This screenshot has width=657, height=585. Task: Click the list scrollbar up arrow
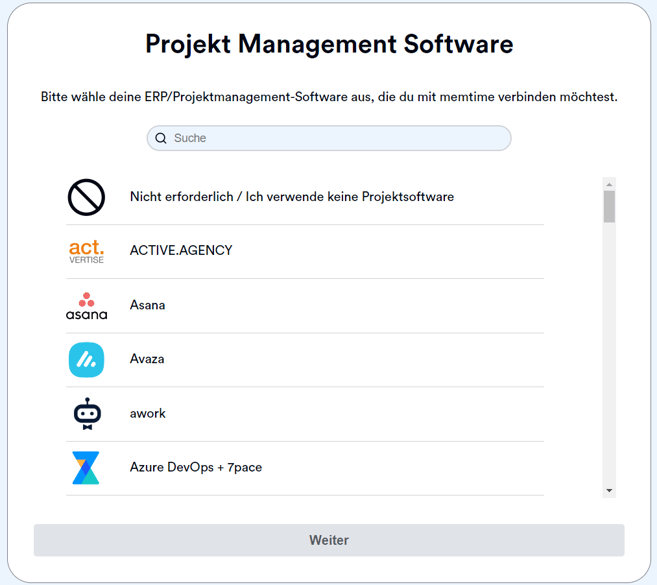click(609, 184)
